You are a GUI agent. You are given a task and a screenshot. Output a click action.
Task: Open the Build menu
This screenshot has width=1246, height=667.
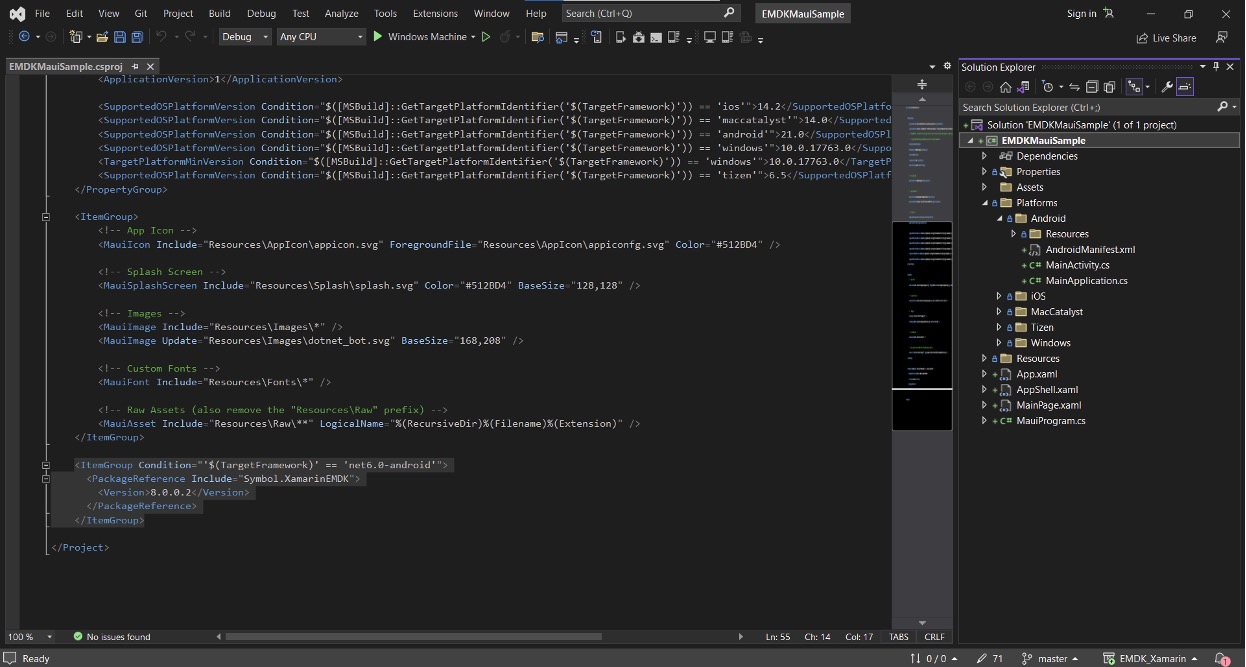(219, 13)
